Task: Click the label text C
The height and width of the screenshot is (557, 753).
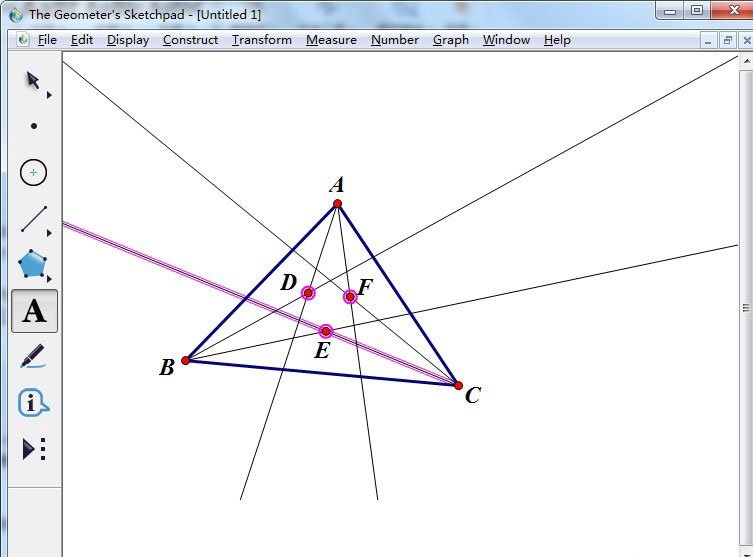Action: pyautogui.click(x=473, y=395)
